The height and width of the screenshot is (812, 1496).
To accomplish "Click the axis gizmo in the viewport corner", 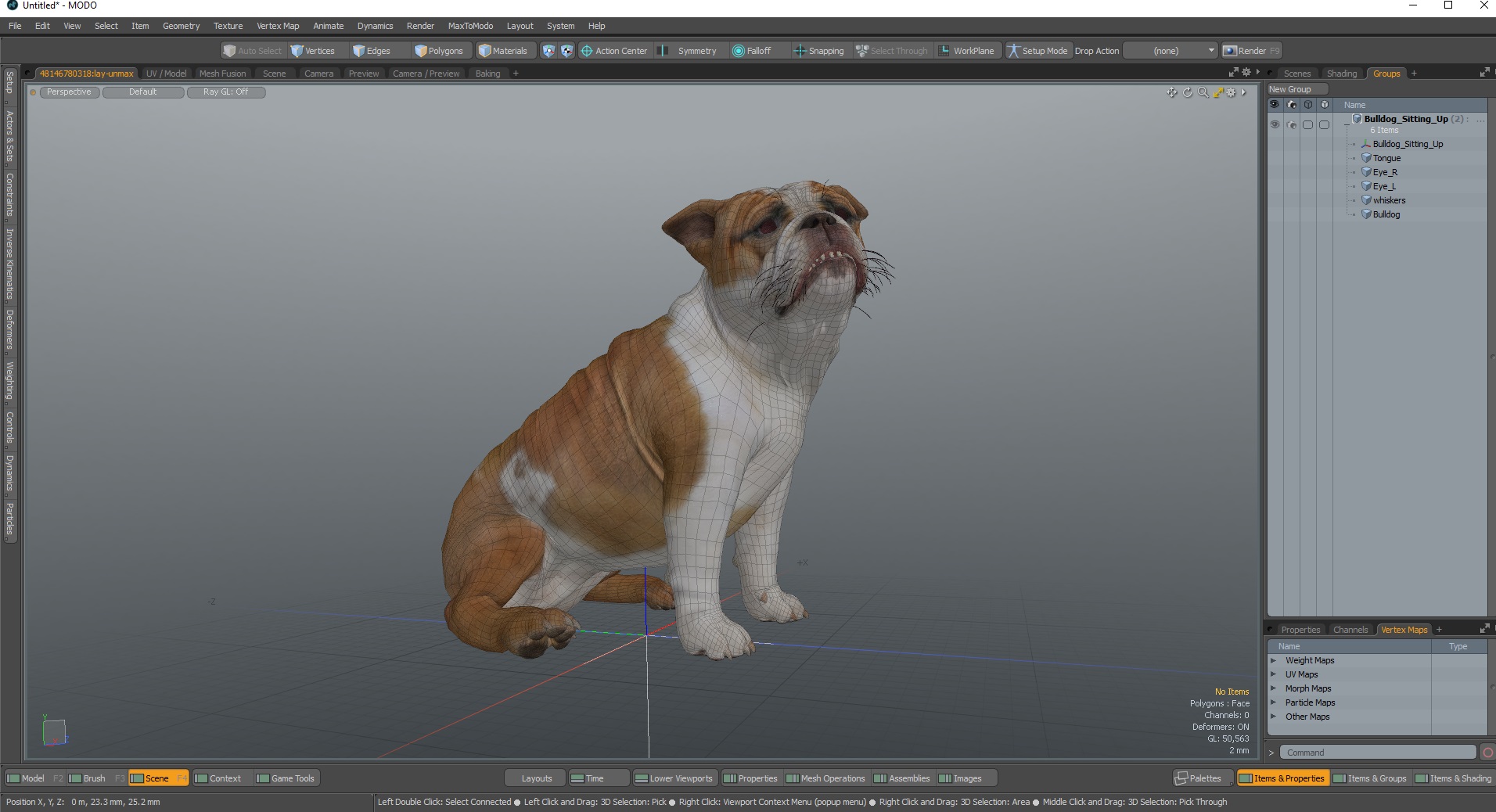I will (x=54, y=731).
